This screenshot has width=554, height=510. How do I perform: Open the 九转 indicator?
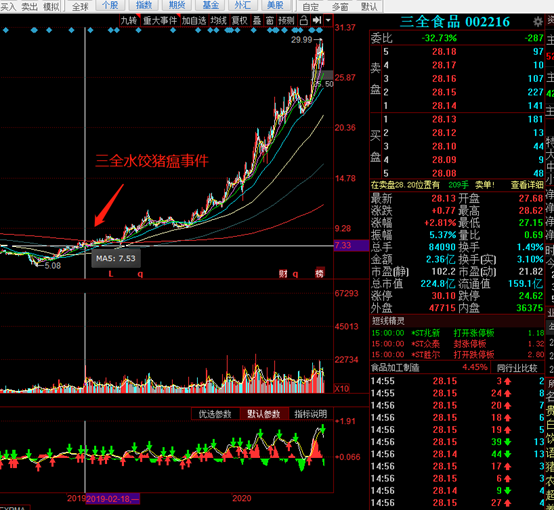point(129,20)
